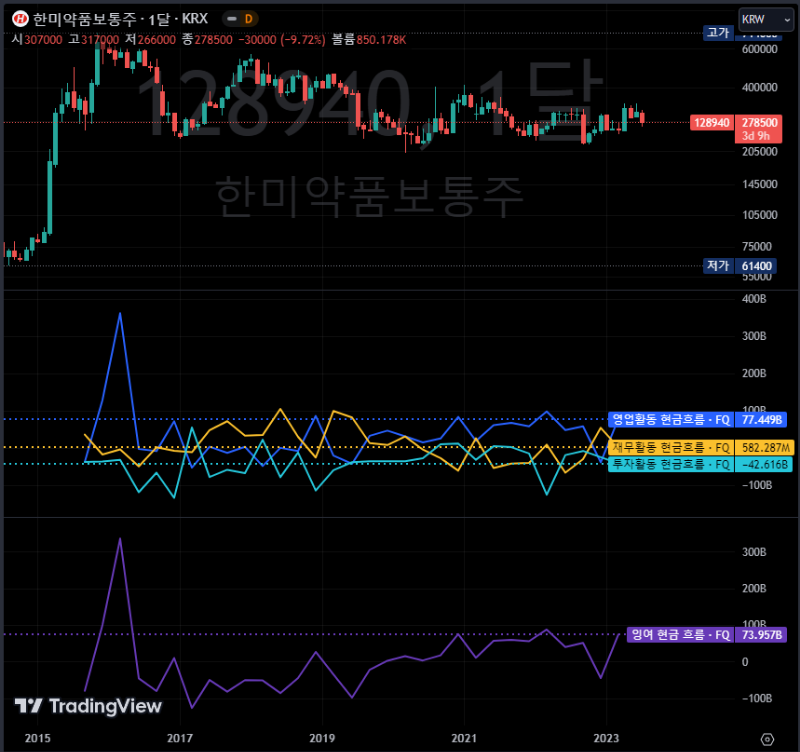This screenshot has height=752, width=800.
Task: Click the 600000 price scale label
Action: point(760,49)
